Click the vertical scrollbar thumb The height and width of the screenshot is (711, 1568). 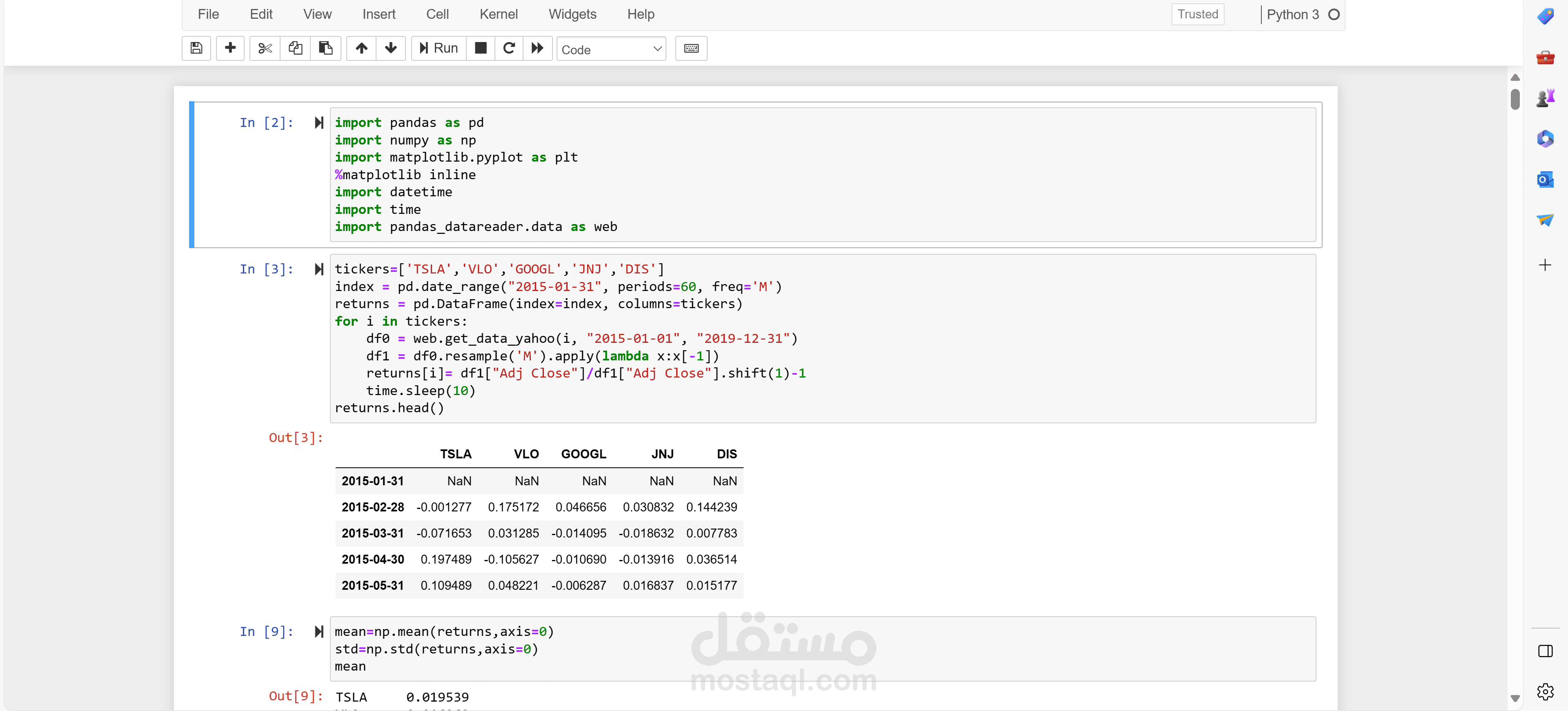pyautogui.click(x=1515, y=99)
